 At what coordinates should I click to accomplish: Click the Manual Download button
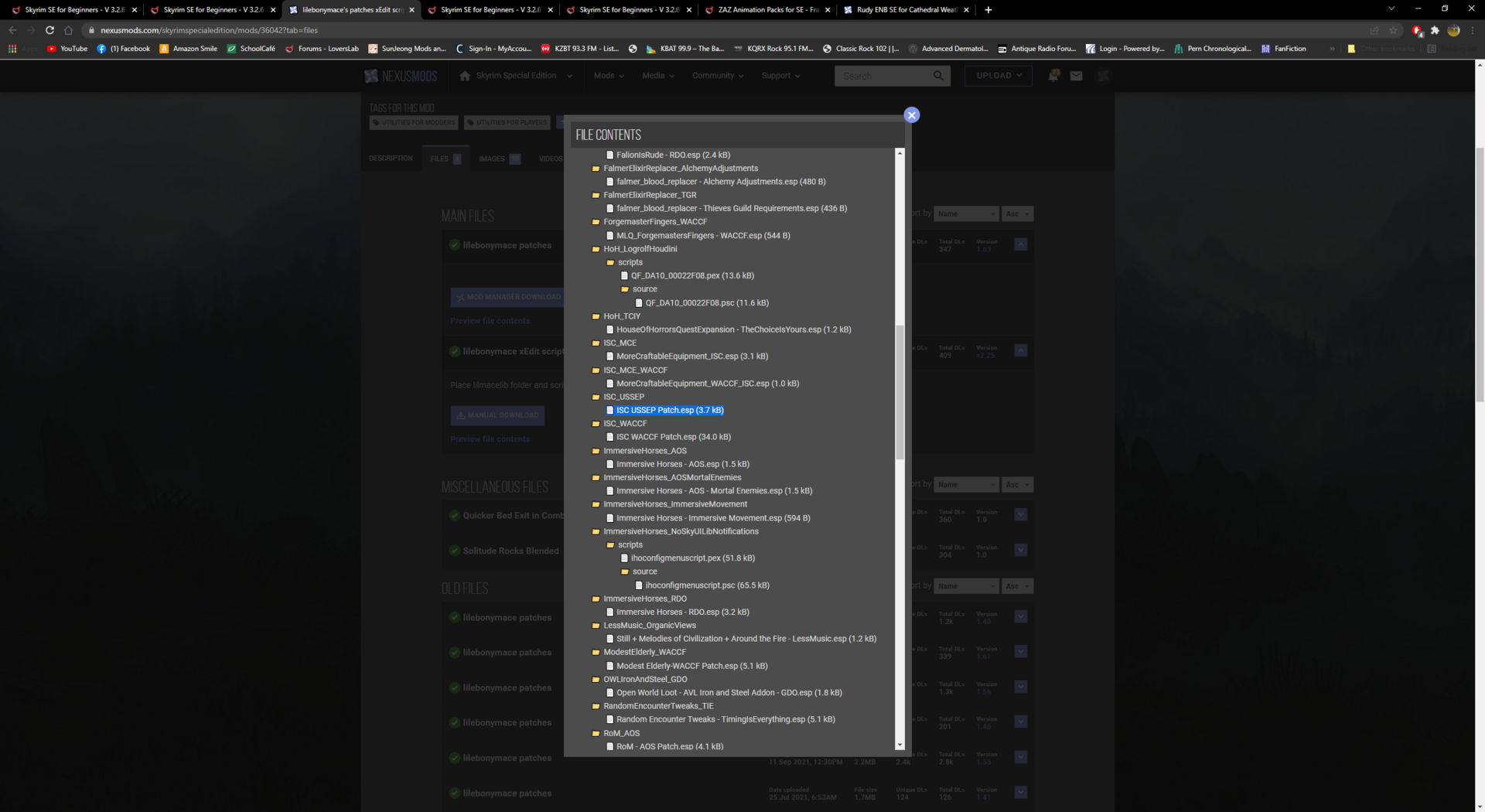497,415
